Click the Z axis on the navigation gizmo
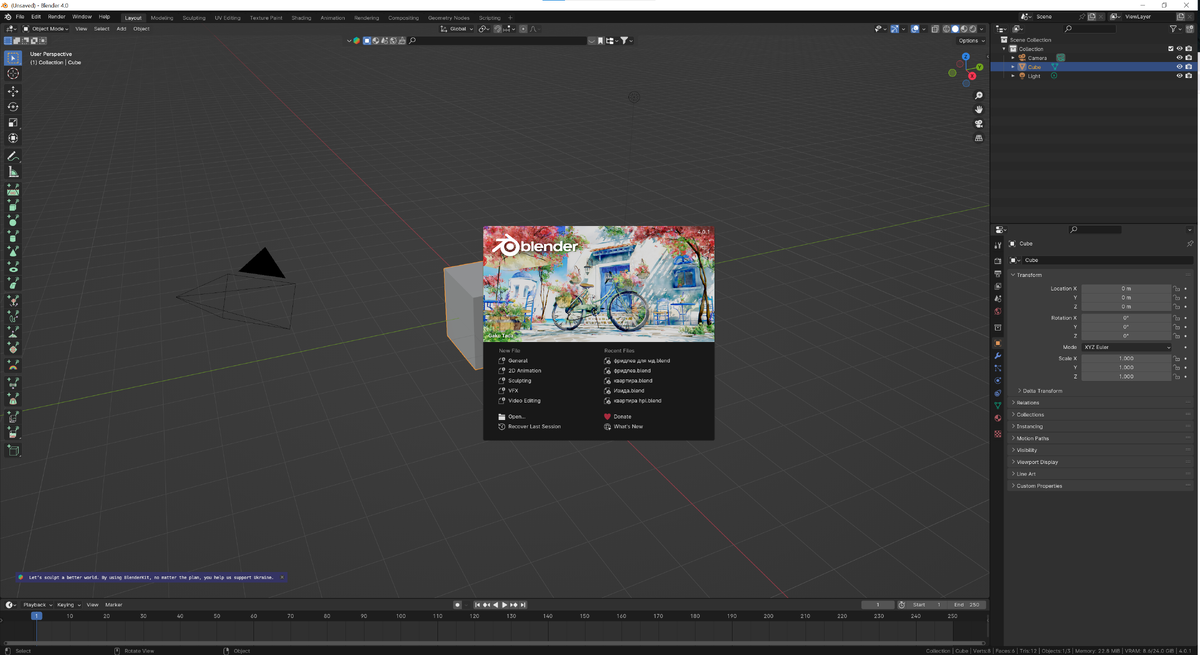Screen dimensions: 1200x655 coord(966,57)
